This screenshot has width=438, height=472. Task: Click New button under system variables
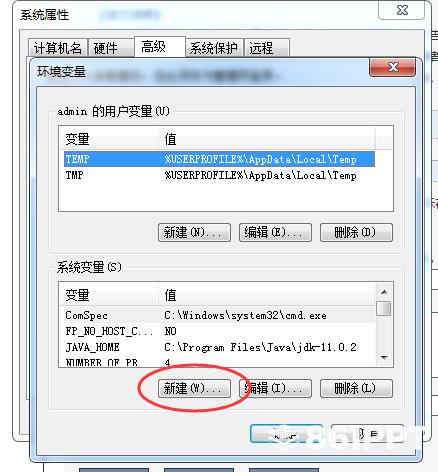tap(194, 388)
